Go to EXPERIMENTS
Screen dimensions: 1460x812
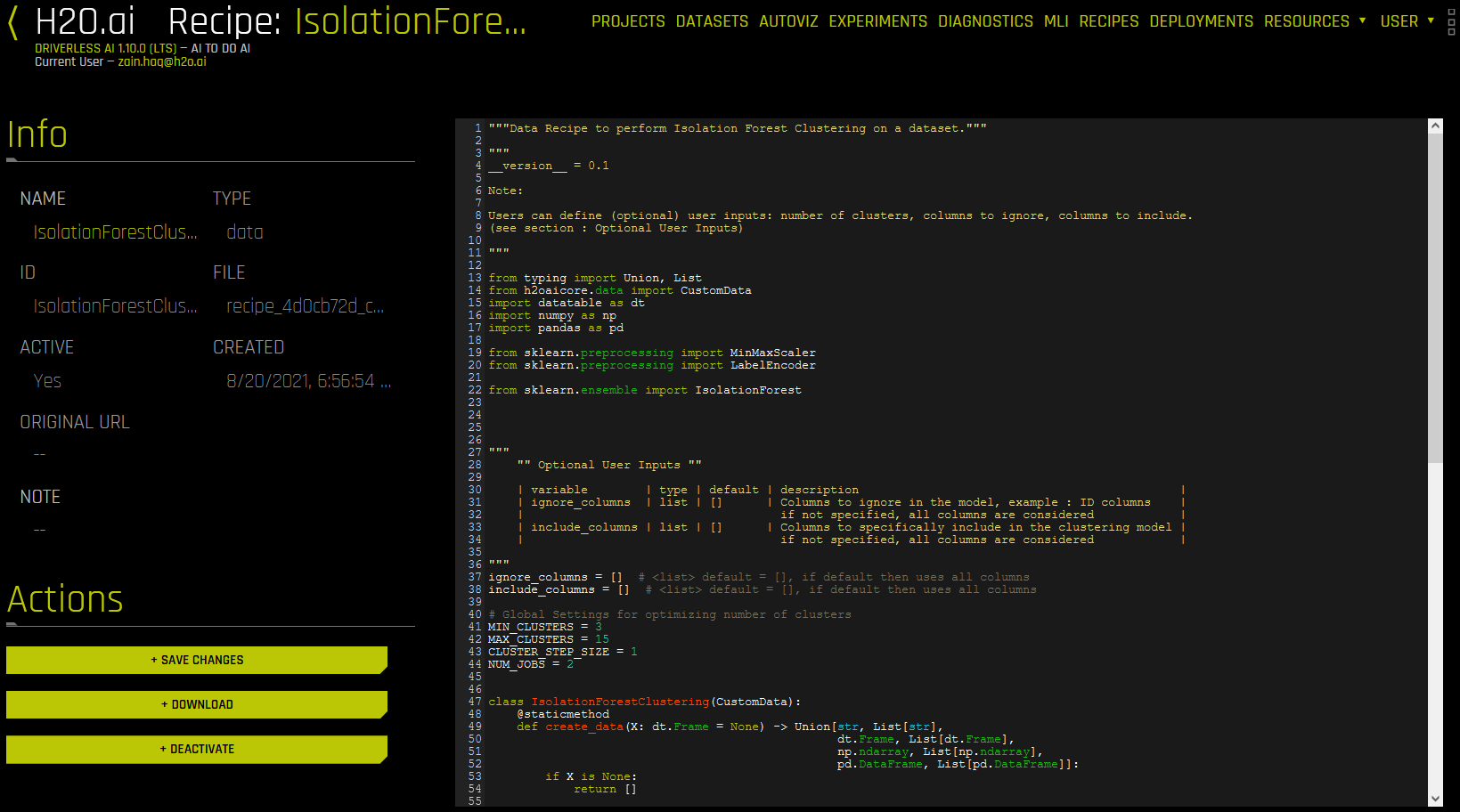coord(877,21)
